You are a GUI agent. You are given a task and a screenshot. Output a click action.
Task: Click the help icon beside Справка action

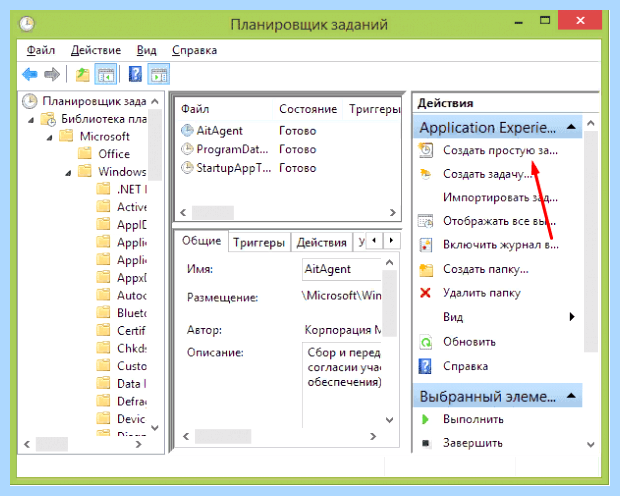(425, 366)
